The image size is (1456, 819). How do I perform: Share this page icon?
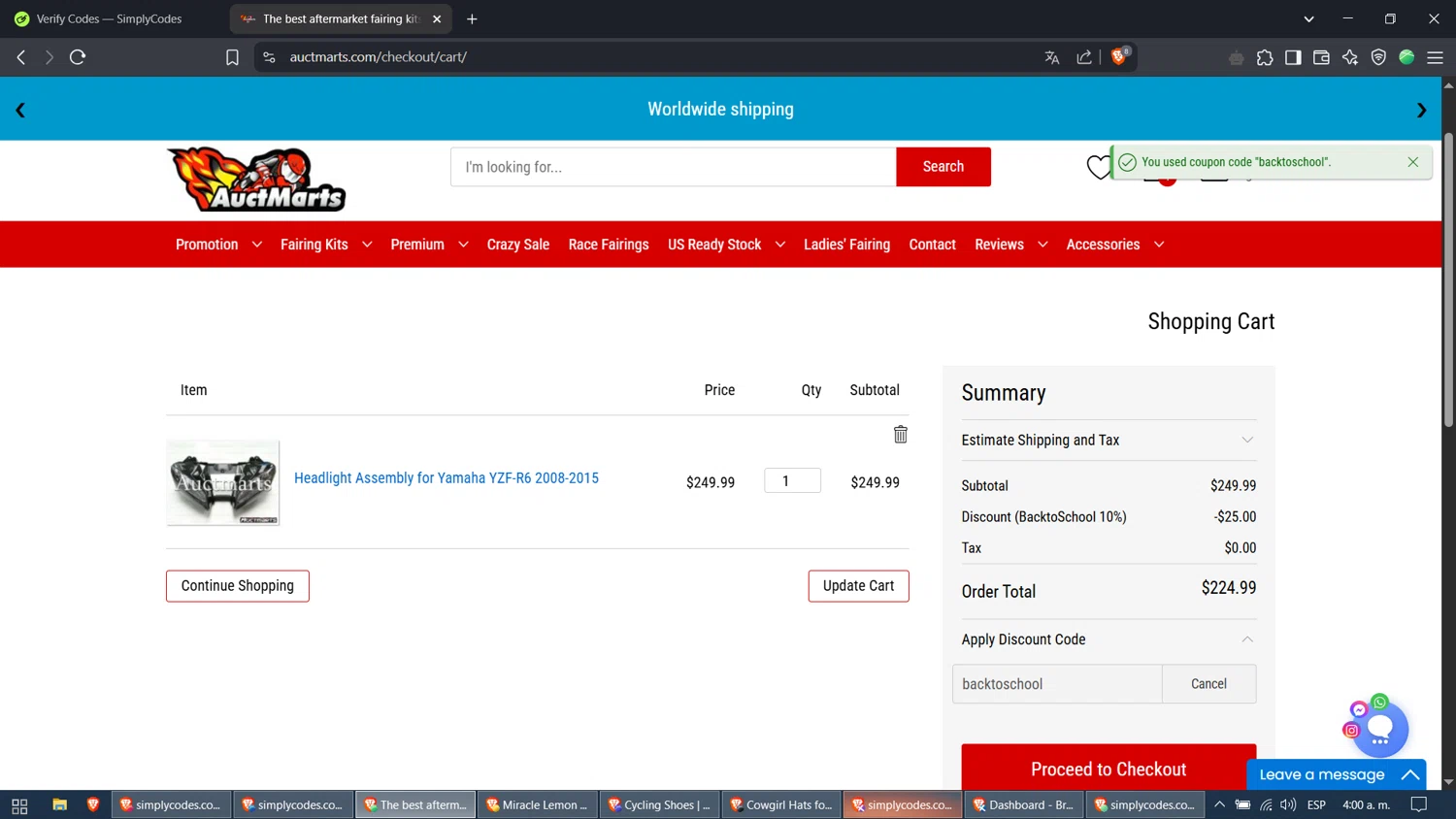click(x=1084, y=57)
